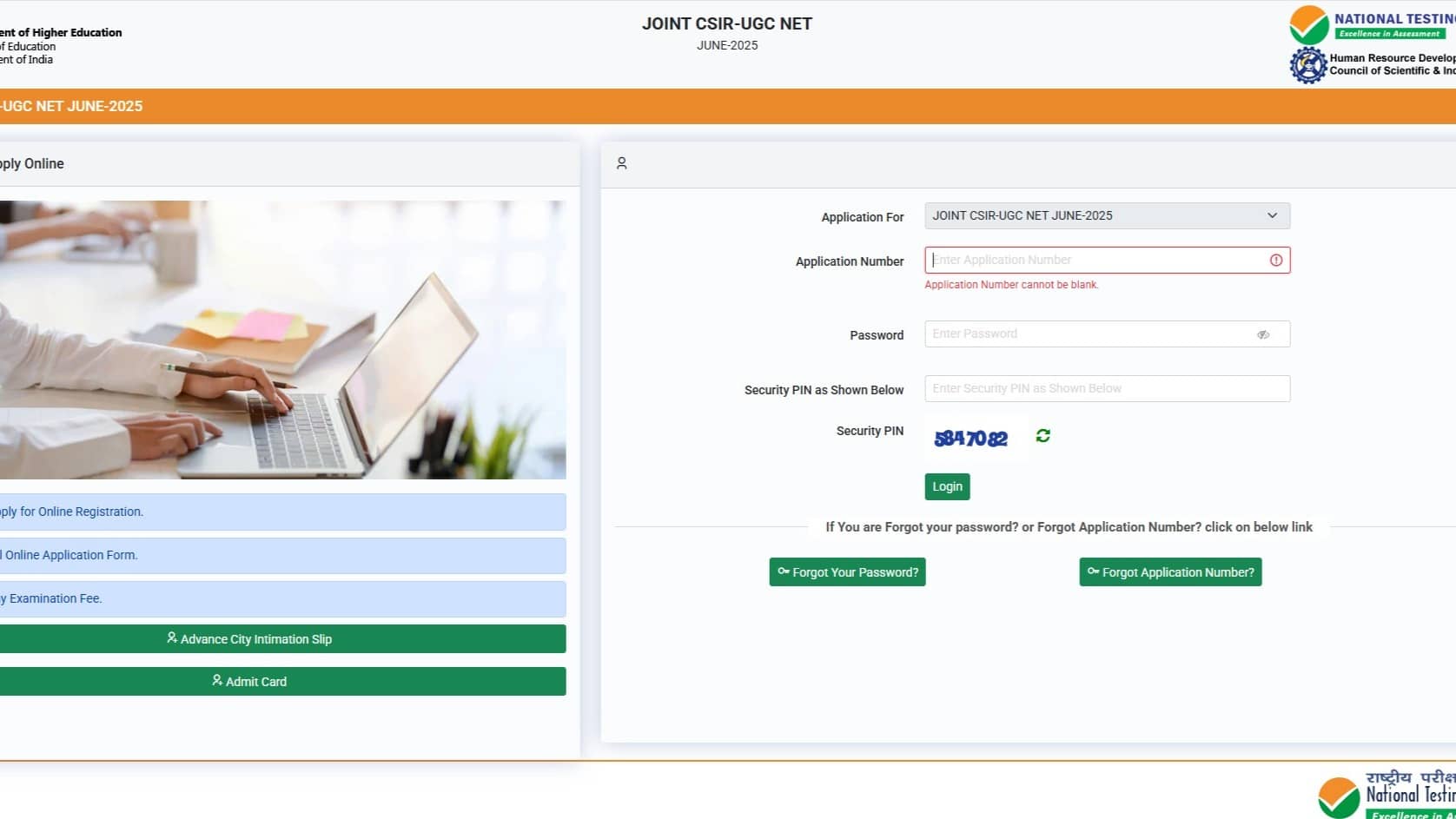Click the Forgot Application Number? button

pyautogui.click(x=1170, y=571)
